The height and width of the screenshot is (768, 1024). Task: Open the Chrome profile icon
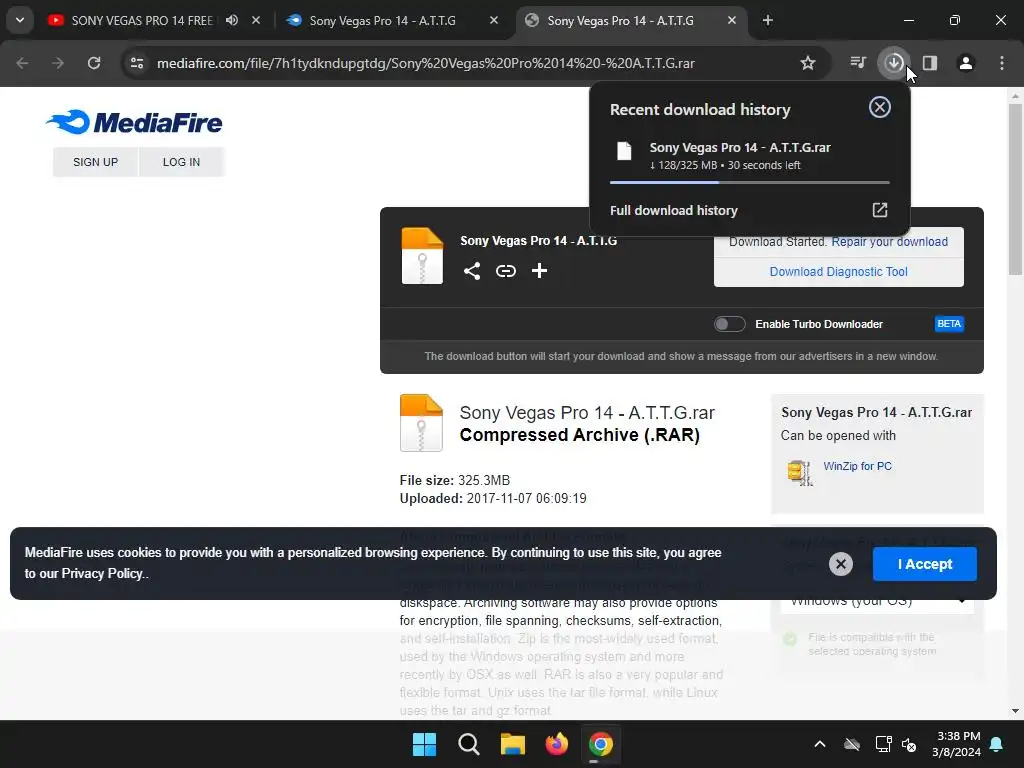966,63
